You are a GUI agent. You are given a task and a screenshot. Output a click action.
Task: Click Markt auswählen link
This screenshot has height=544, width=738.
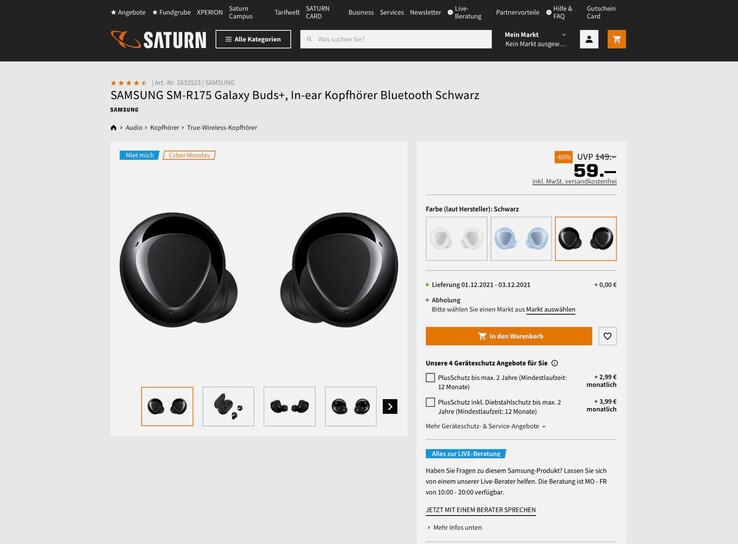click(x=551, y=310)
